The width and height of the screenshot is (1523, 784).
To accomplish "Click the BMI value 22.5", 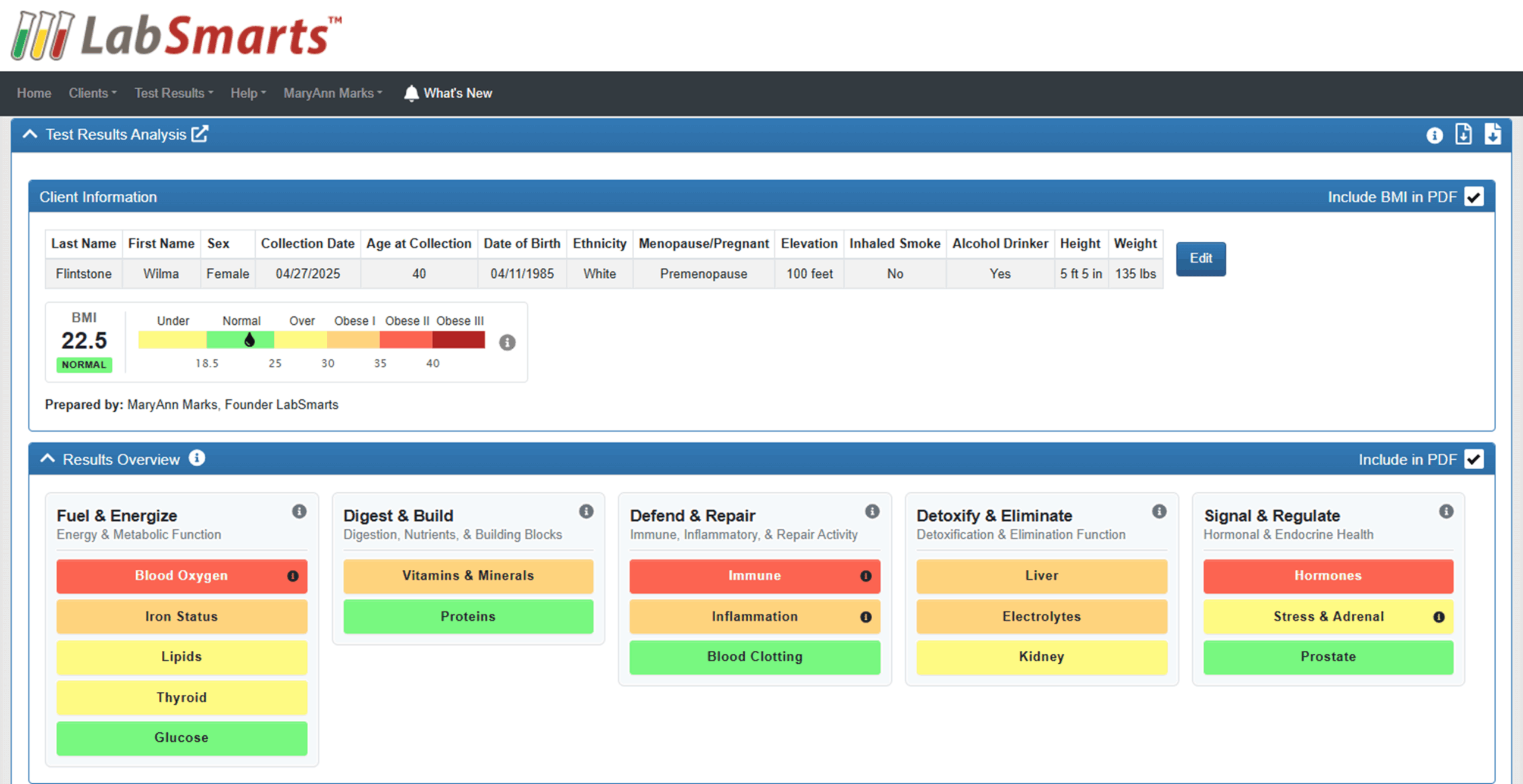I will point(84,341).
